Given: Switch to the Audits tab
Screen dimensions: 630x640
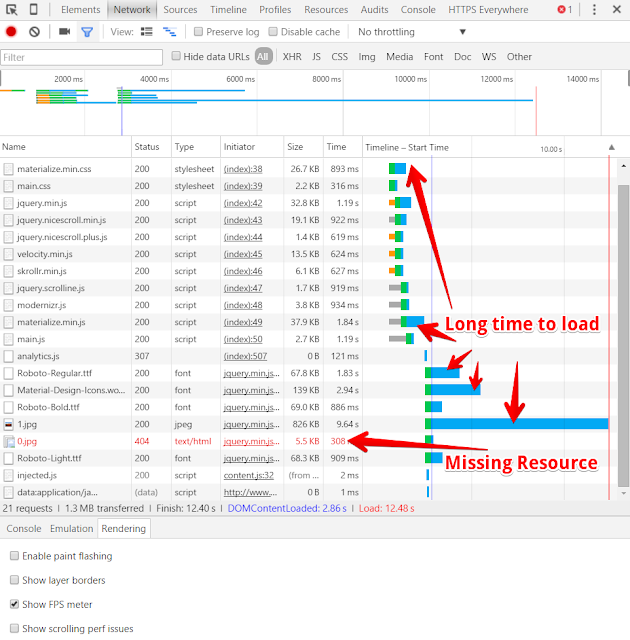Looking at the screenshot, I should (374, 9).
